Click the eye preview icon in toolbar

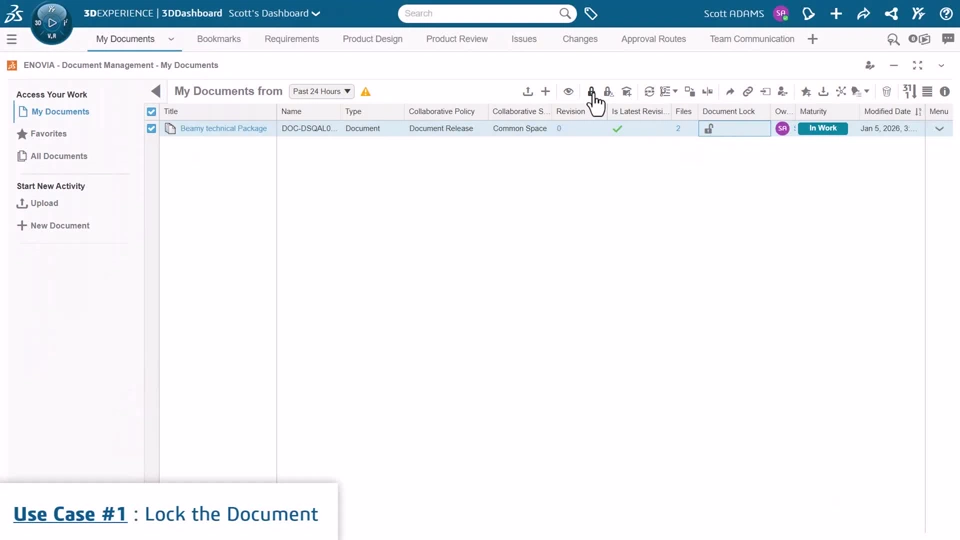pos(568,91)
